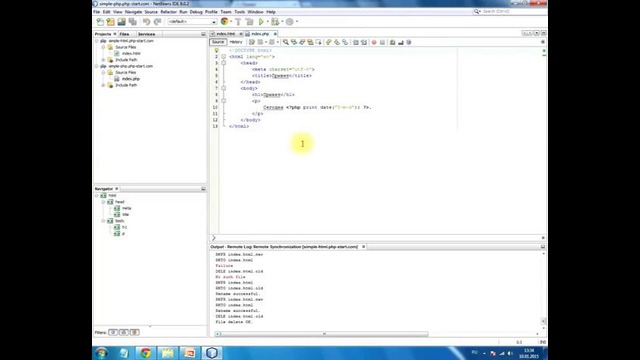This screenshot has width=640, height=360.
Task: Click the Profile Project toolbar icon
Action: 290,22
